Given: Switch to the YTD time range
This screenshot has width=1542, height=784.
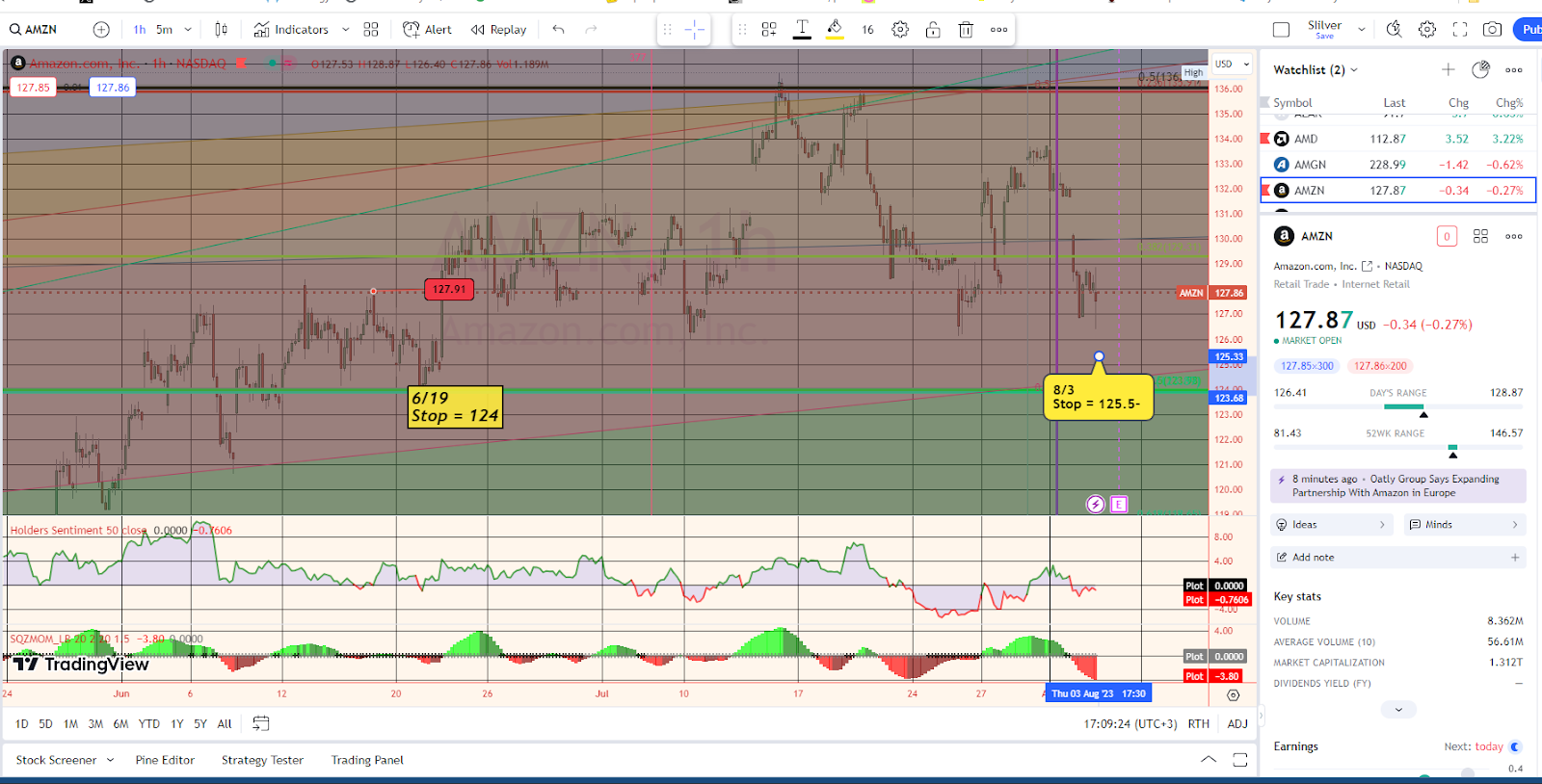Looking at the screenshot, I should pos(148,724).
